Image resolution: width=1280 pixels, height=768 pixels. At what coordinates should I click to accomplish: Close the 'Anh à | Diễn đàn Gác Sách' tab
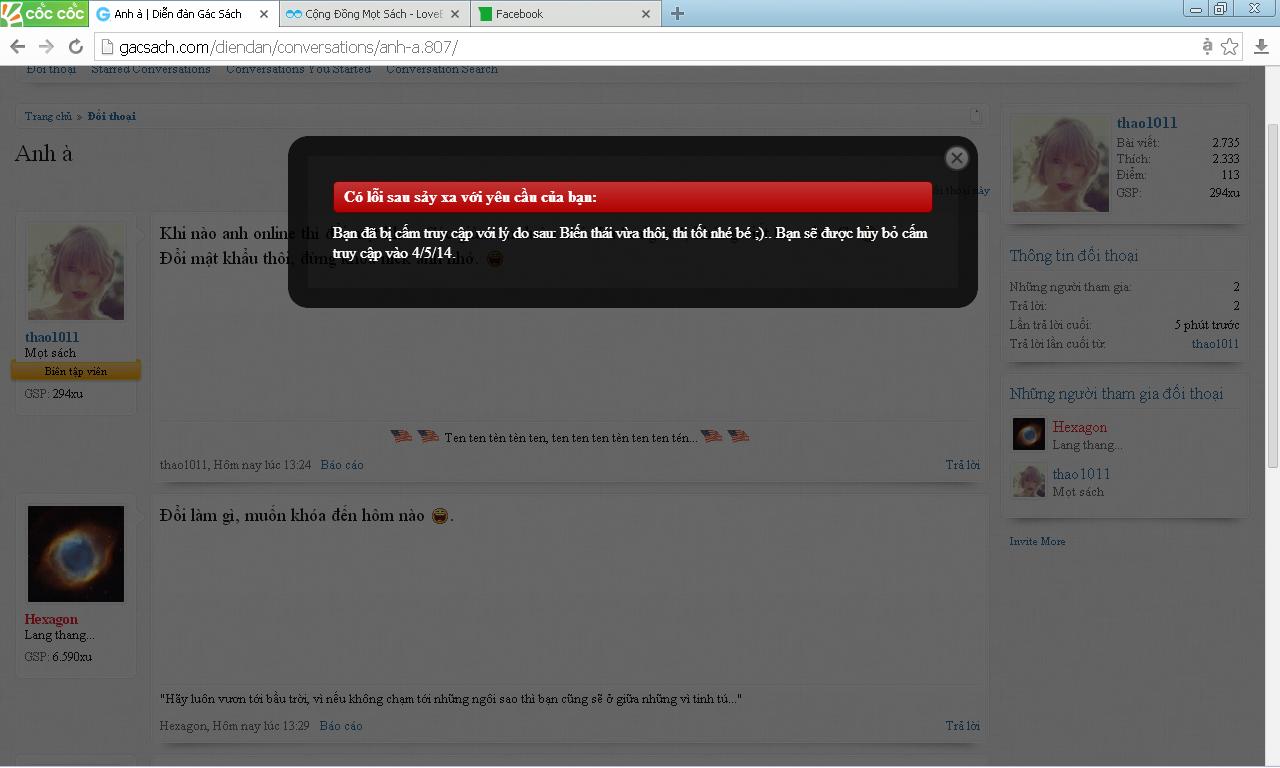click(264, 14)
